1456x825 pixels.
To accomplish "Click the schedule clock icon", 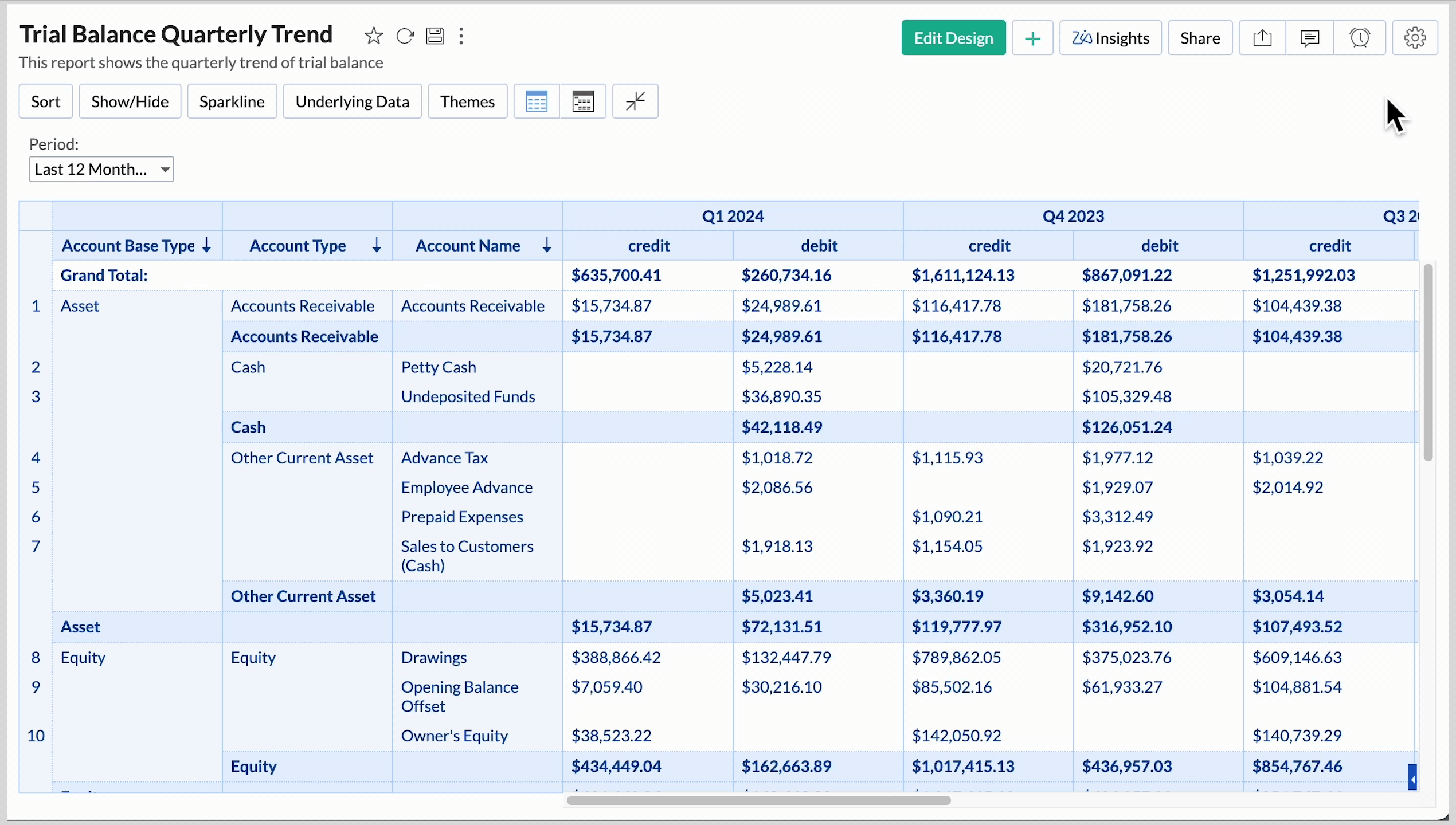I will [x=1360, y=38].
